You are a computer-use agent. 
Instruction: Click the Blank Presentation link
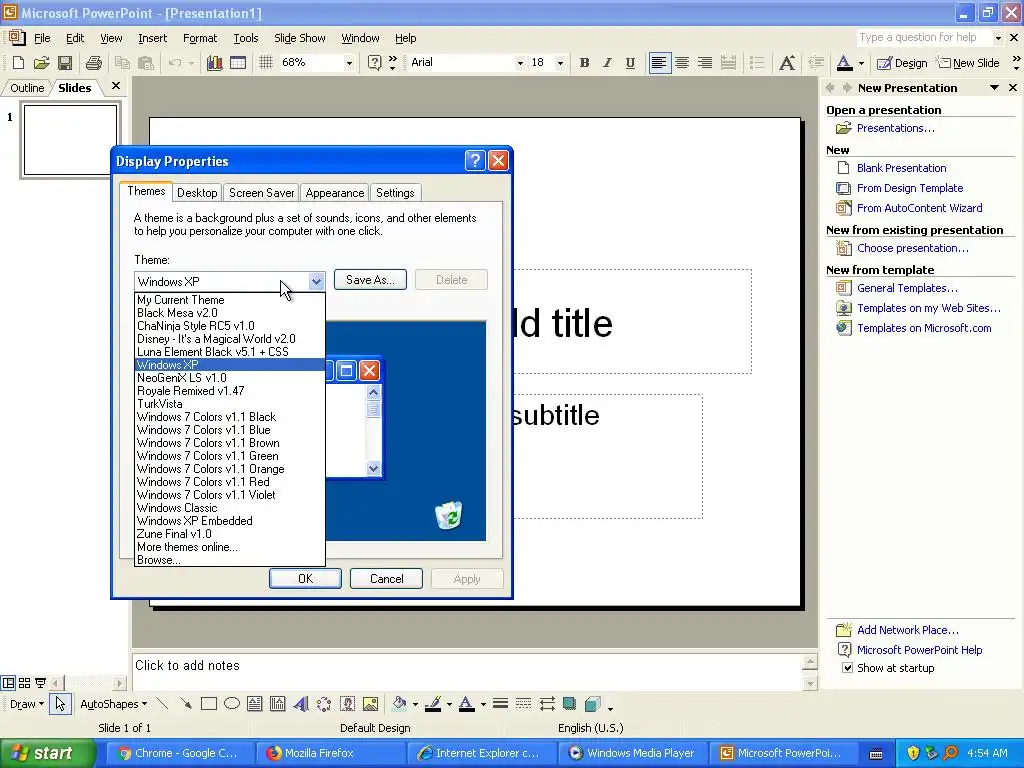tap(901, 168)
